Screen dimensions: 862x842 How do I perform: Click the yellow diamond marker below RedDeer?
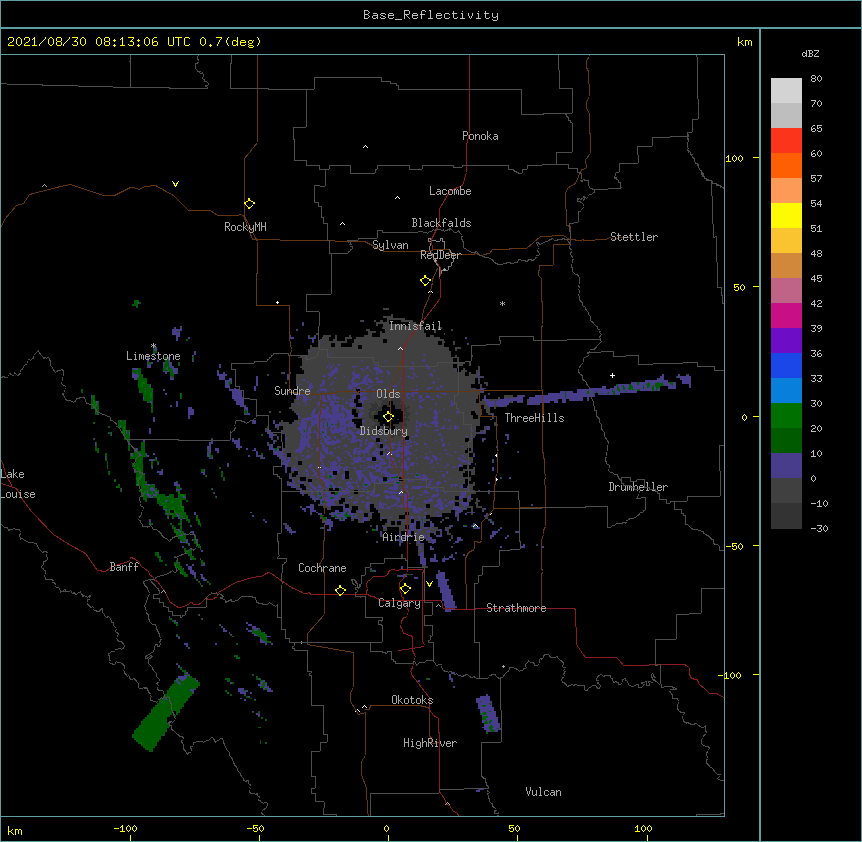click(425, 281)
